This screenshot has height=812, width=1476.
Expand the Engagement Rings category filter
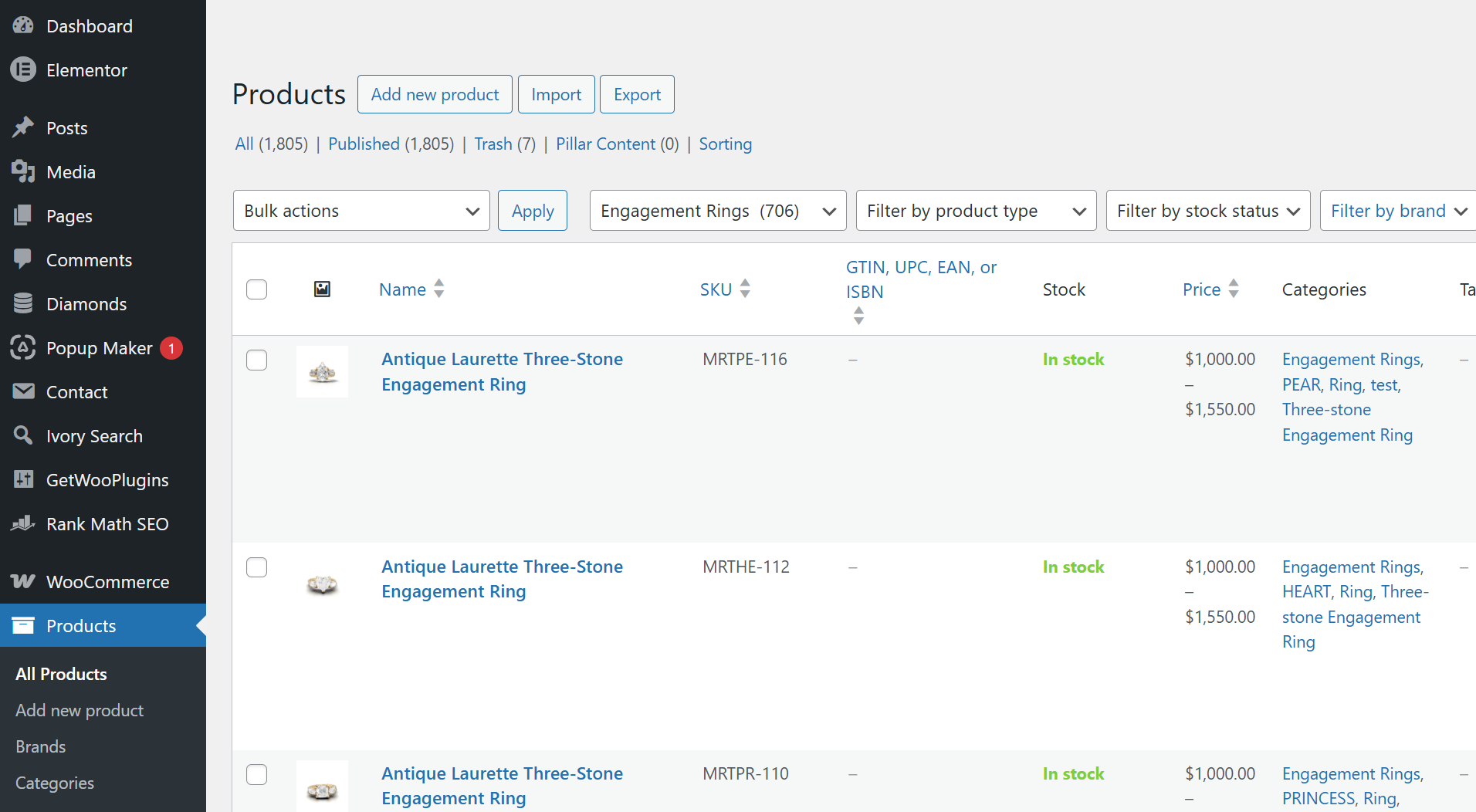(x=717, y=211)
